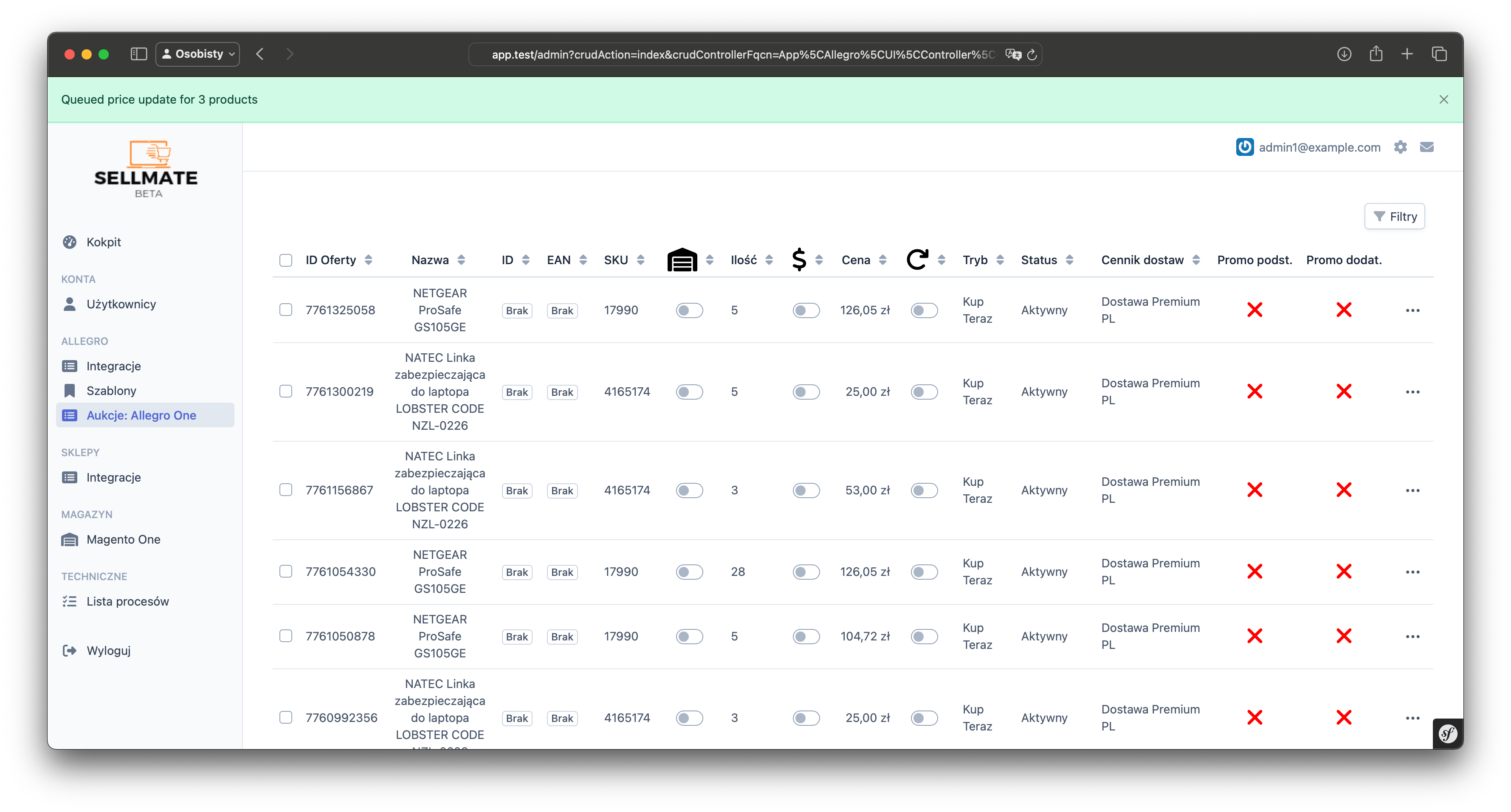The width and height of the screenshot is (1511, 812).
Task: Open the Osobisty profile dropdown
Action: click(x=197, y=54)
